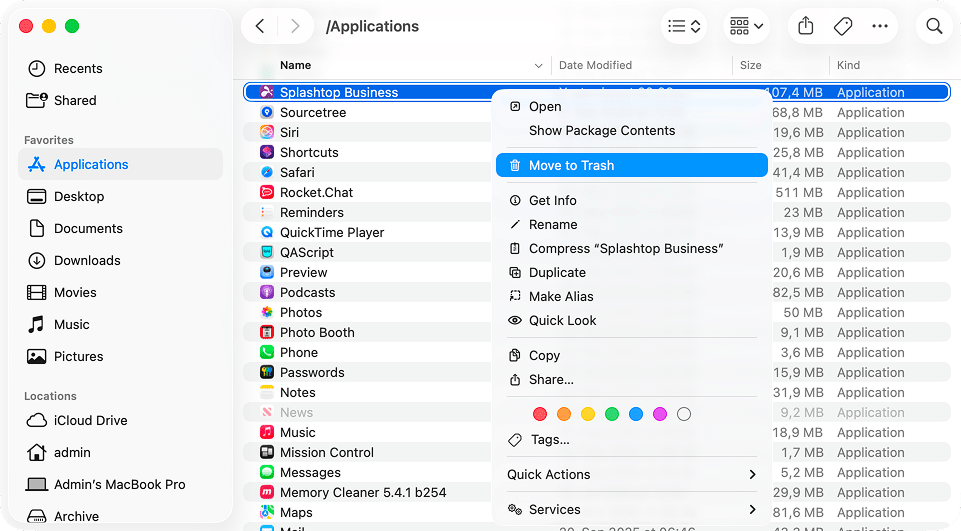Expand the Services submenu

tap(632, 509)
